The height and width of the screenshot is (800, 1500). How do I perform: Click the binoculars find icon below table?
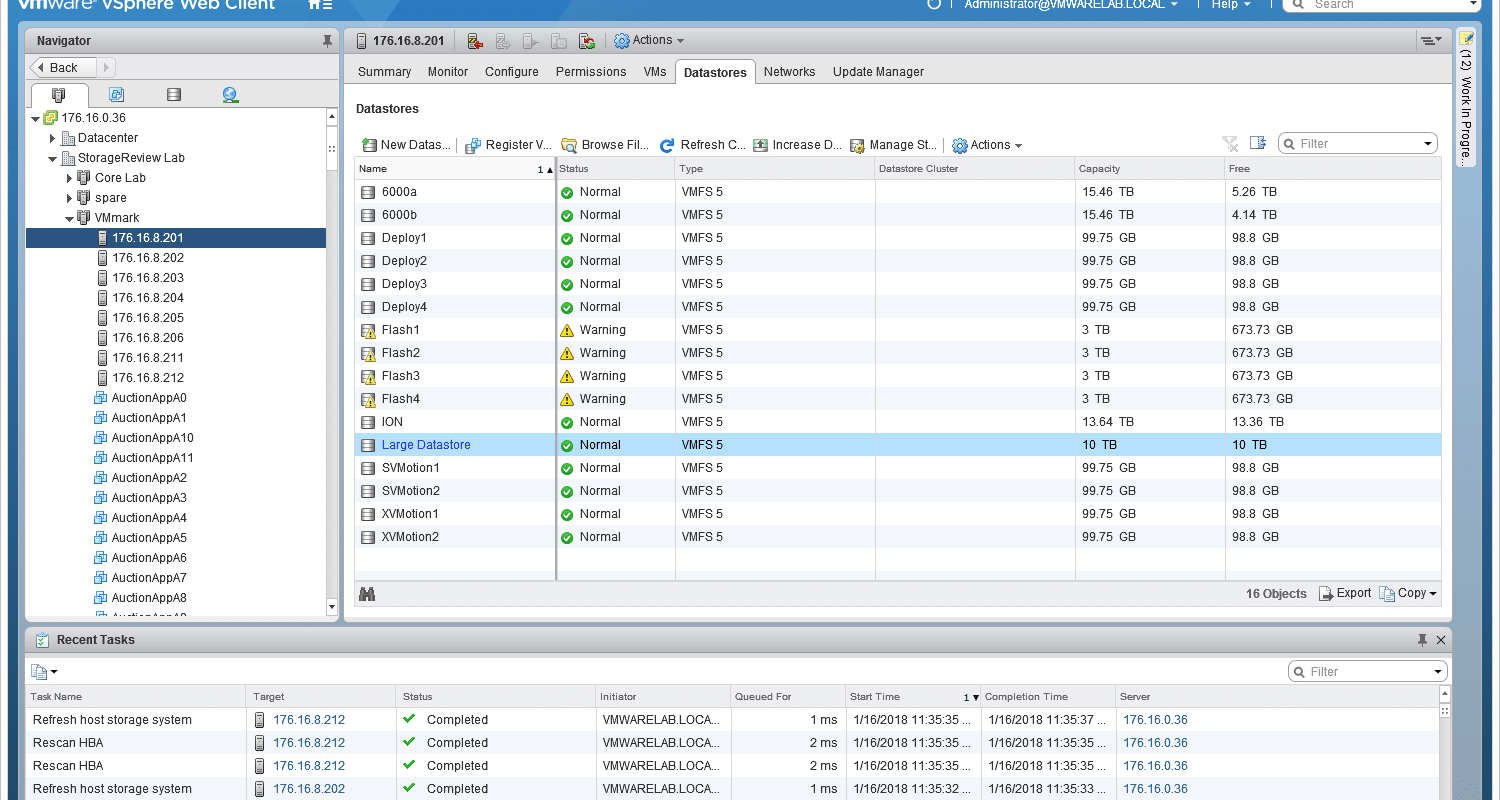[367, 594]
